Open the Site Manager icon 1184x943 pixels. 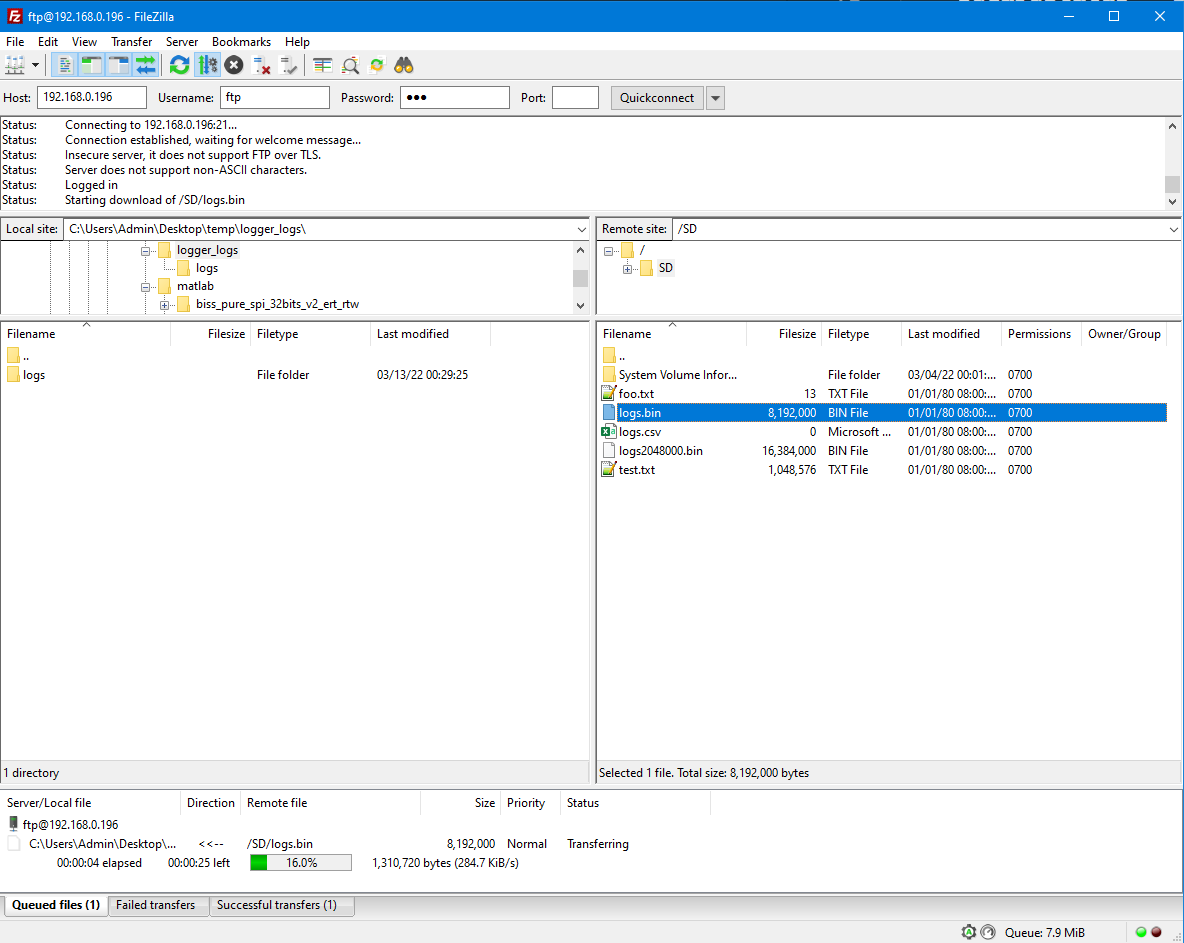(15, 66)
